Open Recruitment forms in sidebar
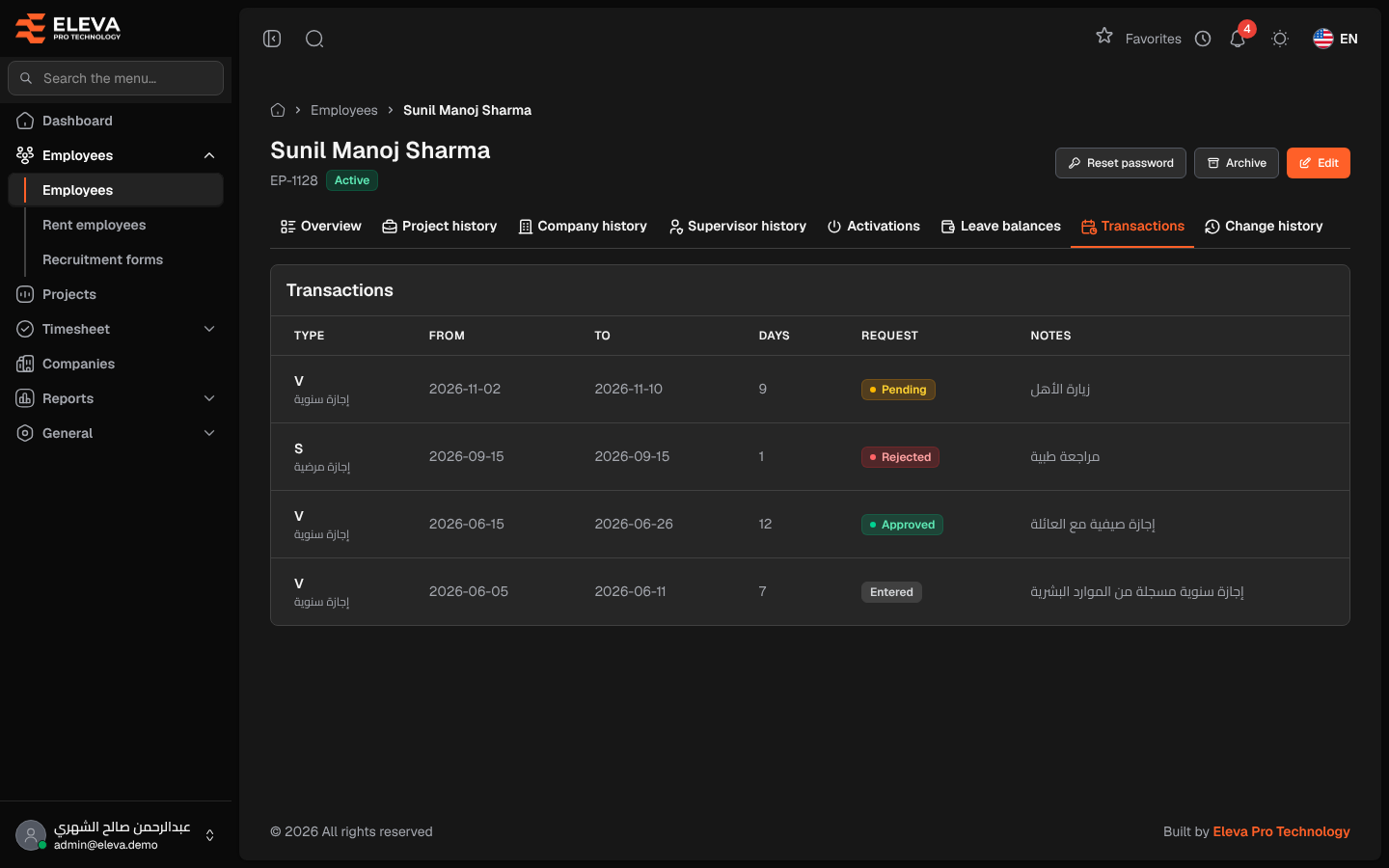Screen dimensions: 1389x868 coord(102,259)
